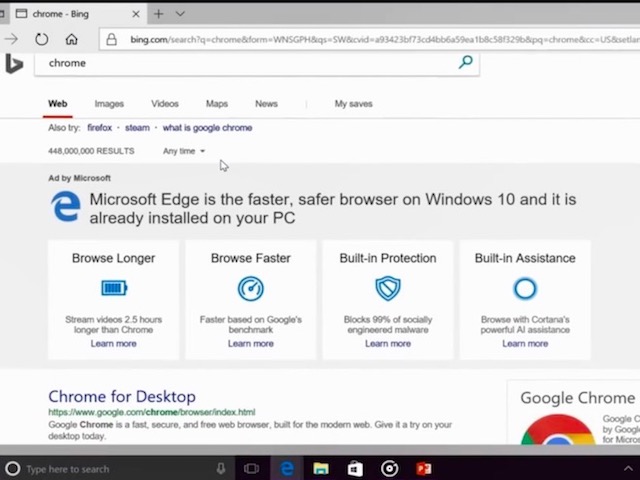Click the address bar URL
Viewport: 640px width, 480px height.
(x=384, y=40)
